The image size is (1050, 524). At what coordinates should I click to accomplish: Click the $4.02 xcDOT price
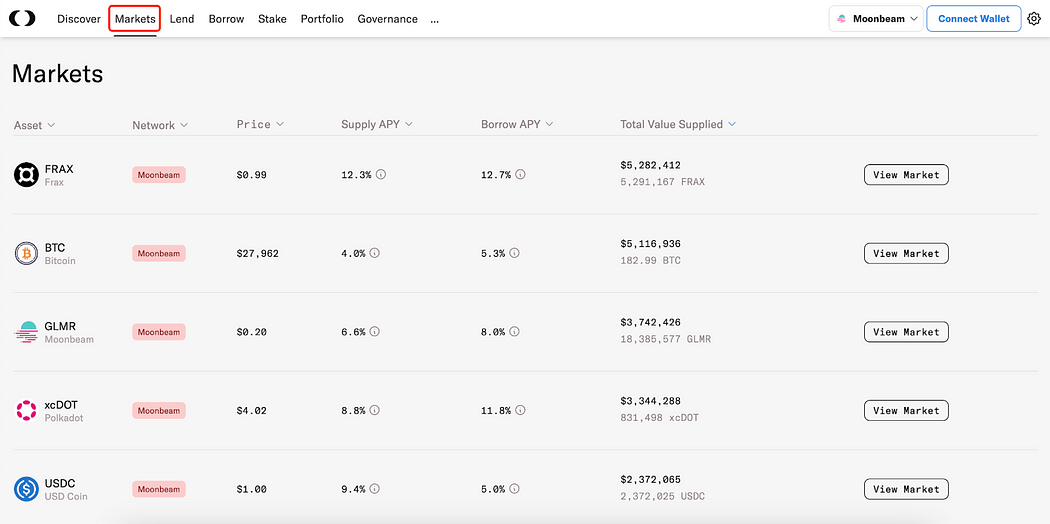pyautogui.click(x=251, y=411)
